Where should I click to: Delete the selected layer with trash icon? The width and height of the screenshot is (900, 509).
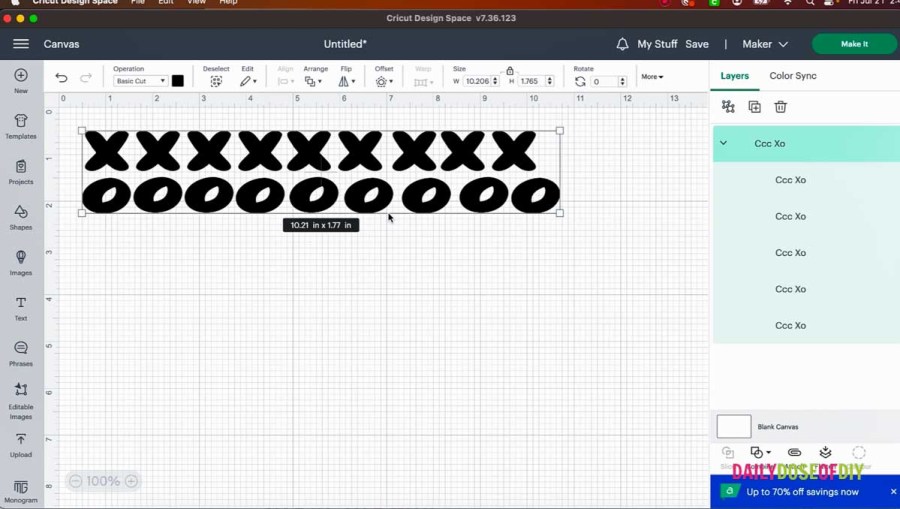(780, 107)
